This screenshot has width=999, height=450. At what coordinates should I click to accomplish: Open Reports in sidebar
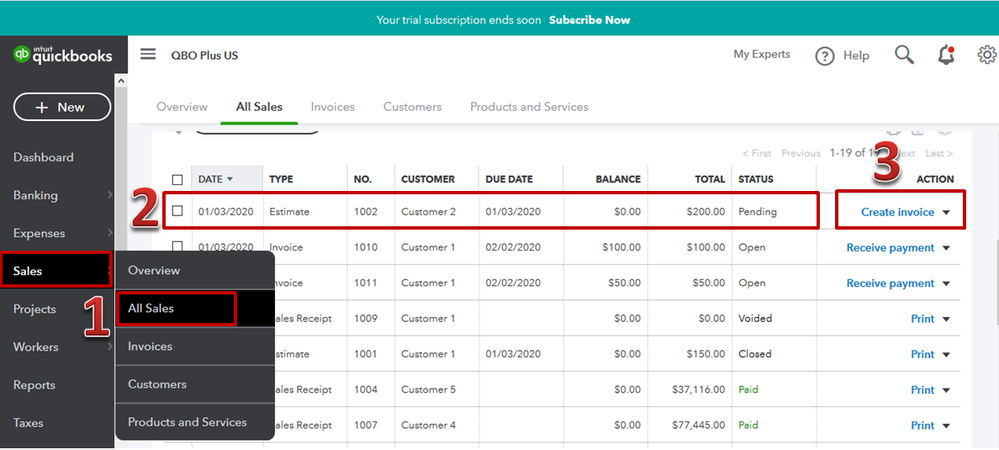coord(34,385)
